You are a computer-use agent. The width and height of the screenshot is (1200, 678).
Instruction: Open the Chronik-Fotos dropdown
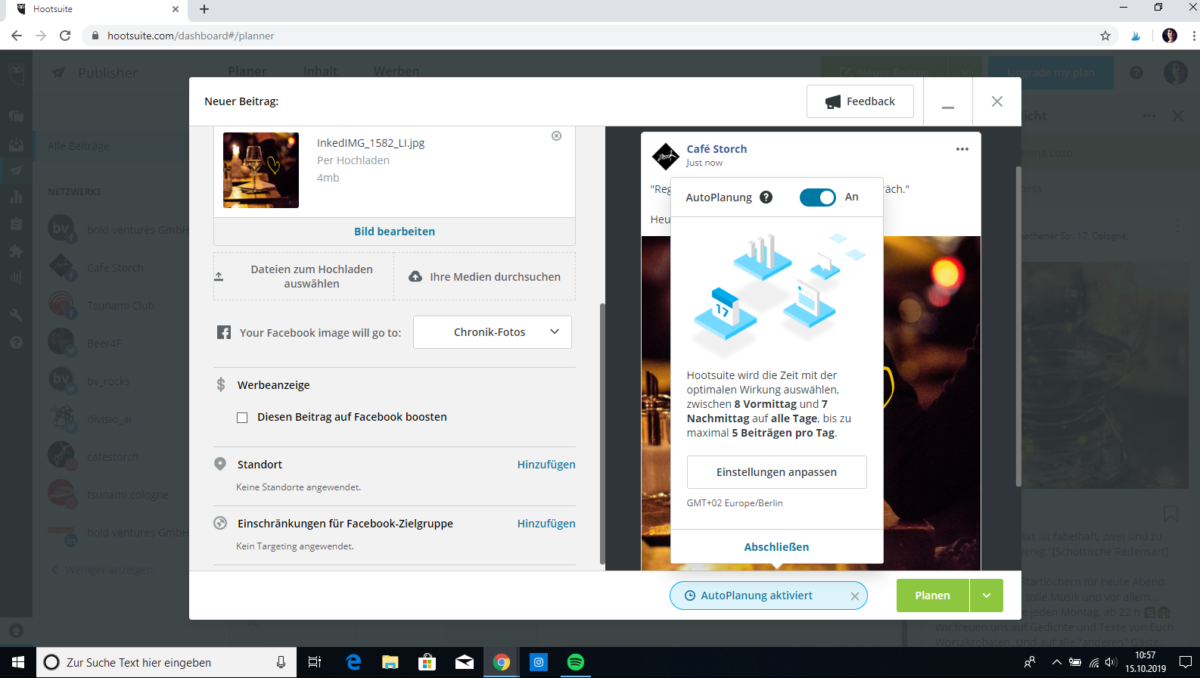[x=492, y=331]
